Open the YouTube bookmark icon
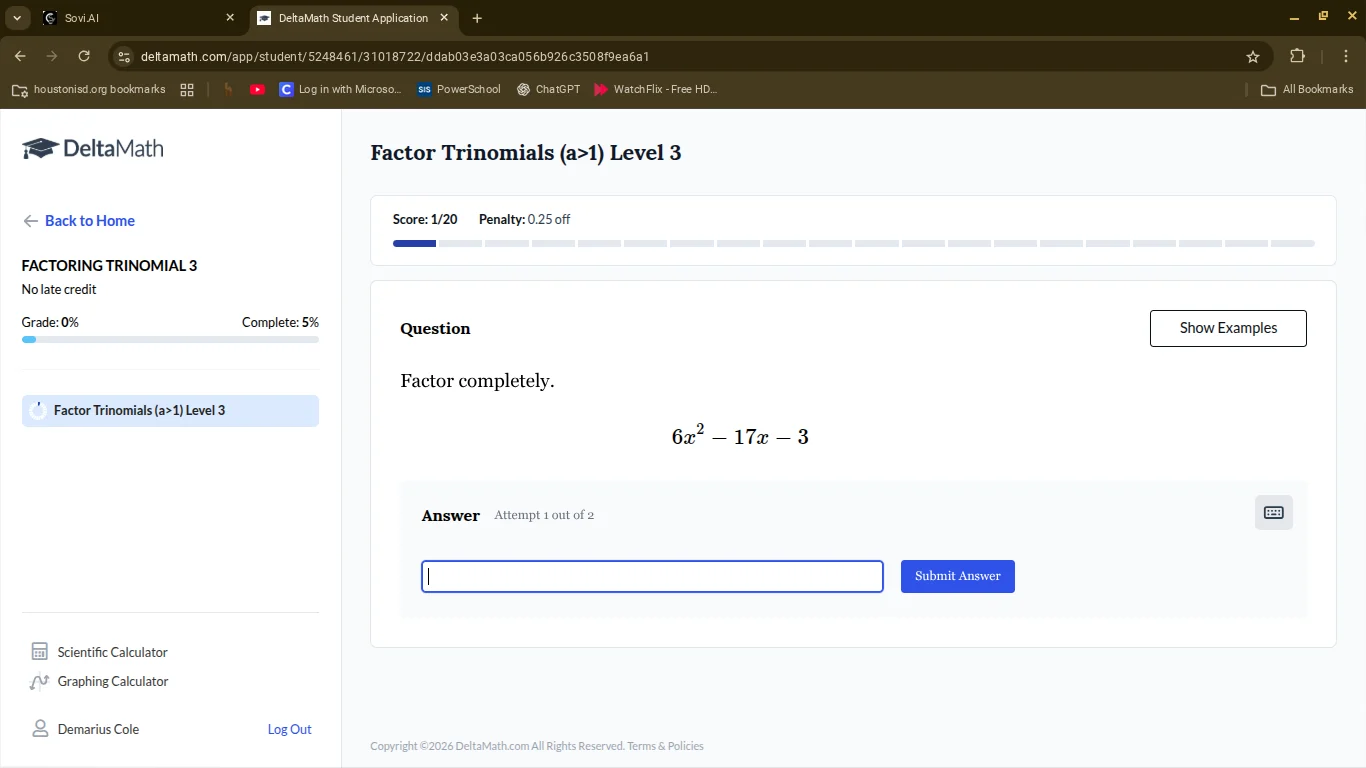Viewport: 1366px width, 768px height. pyautogui.click(x=257, y=89)
